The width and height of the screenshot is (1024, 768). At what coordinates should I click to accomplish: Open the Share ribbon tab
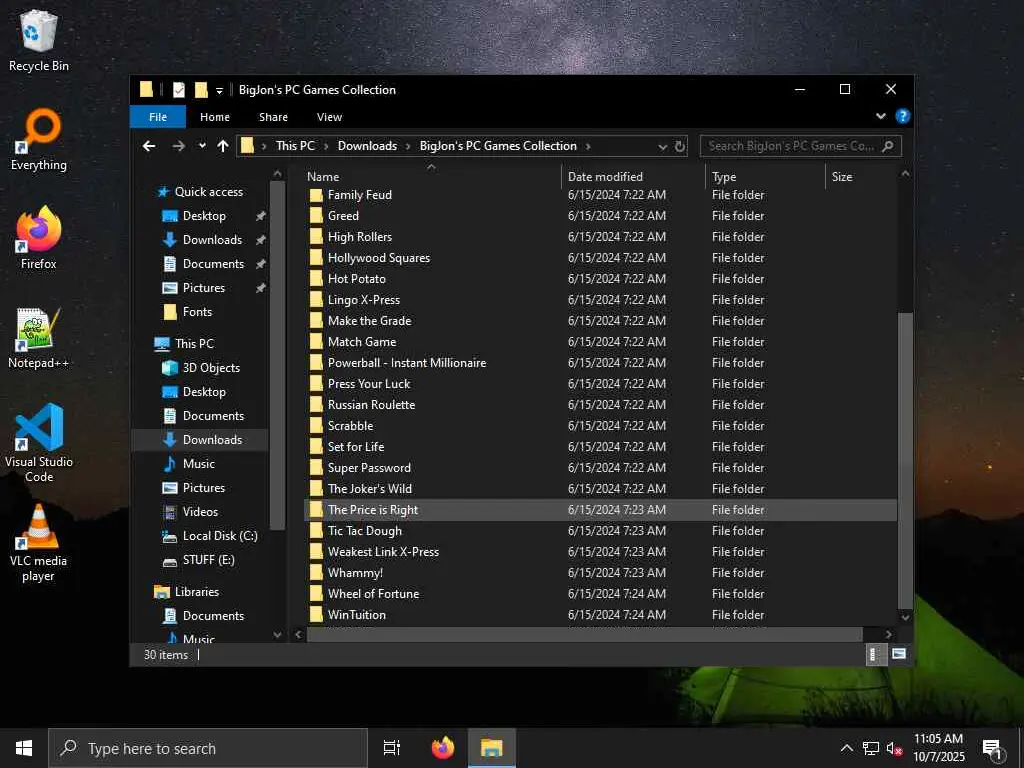coord(273,117)
